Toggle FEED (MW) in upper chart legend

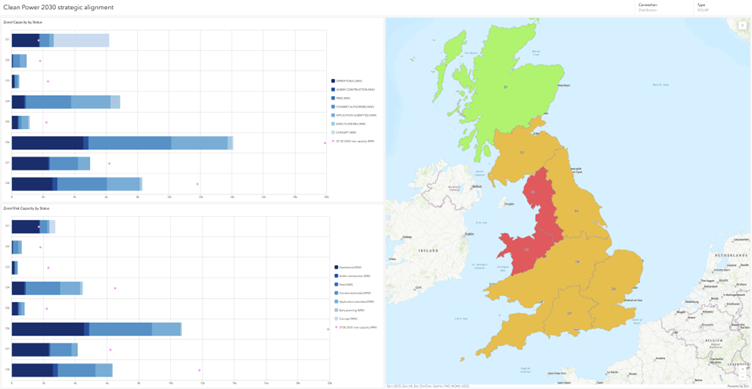341,97
